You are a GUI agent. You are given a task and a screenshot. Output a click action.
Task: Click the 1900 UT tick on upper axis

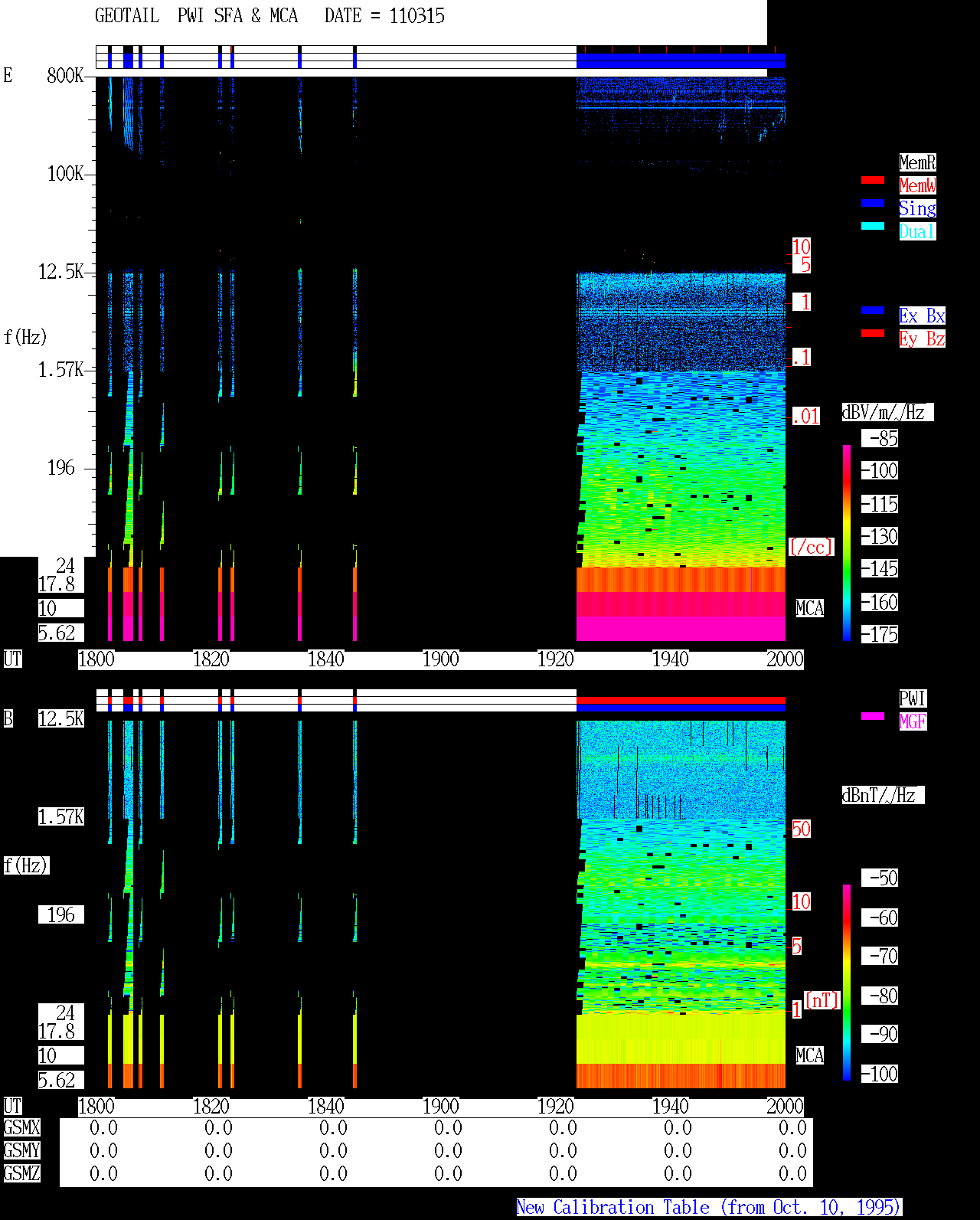[441, 659]
